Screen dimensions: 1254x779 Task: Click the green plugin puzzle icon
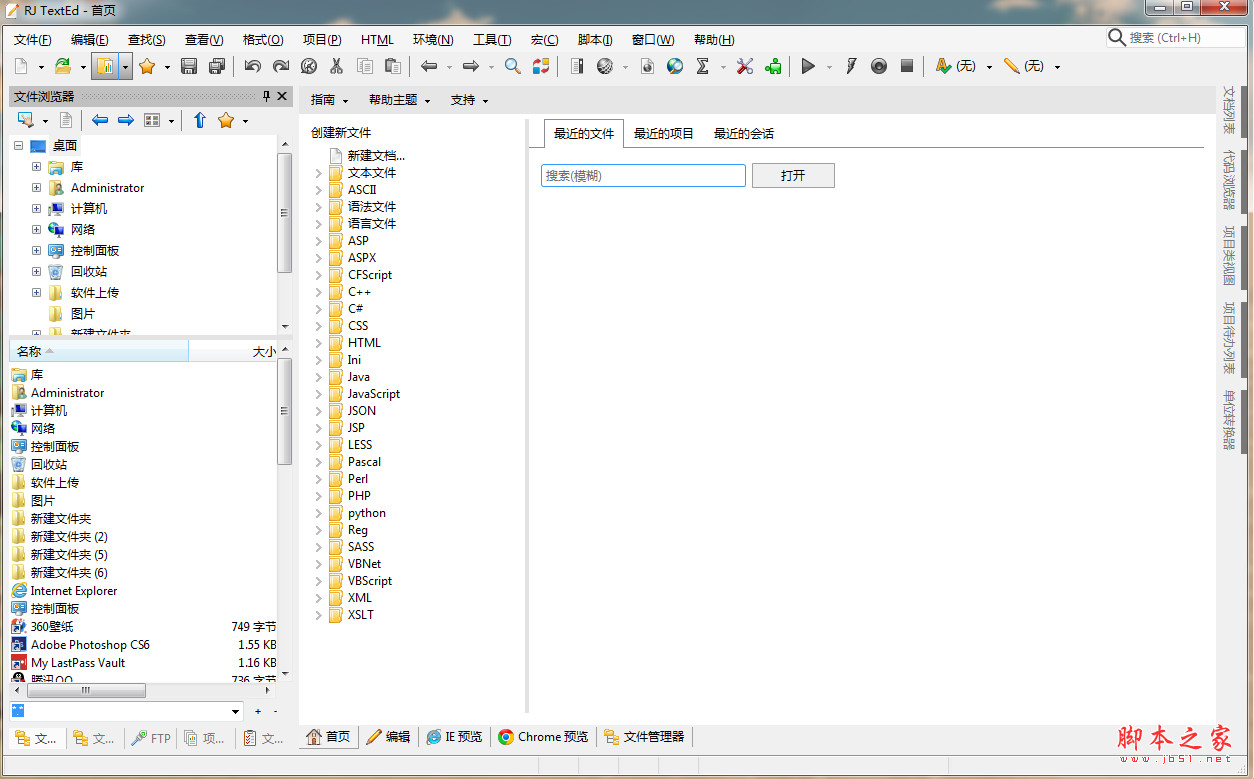[x=773, y=66]
